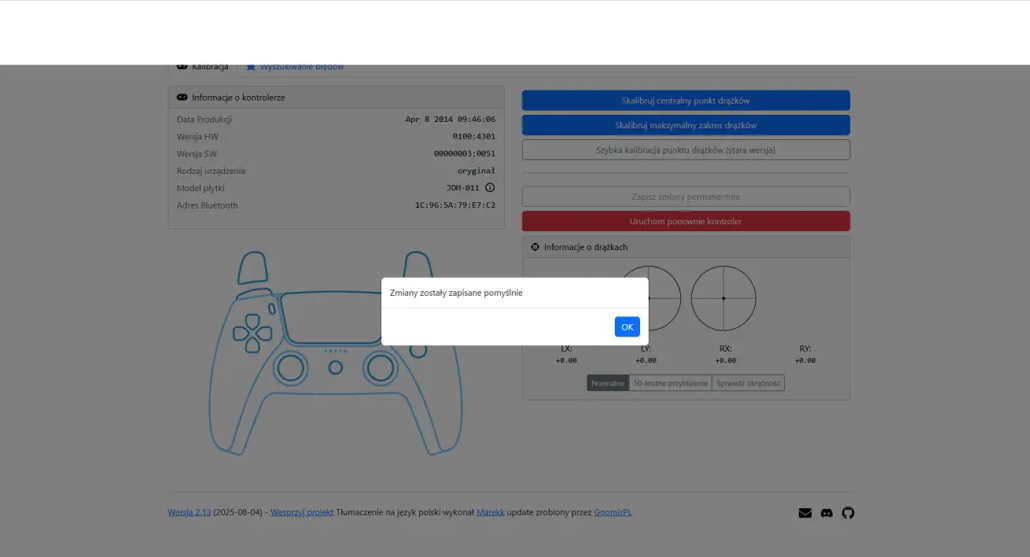Viewport: 1030px width, 557px height.
Task: Switch to the Kalibracja tab
Action: [x=203, y=67]
